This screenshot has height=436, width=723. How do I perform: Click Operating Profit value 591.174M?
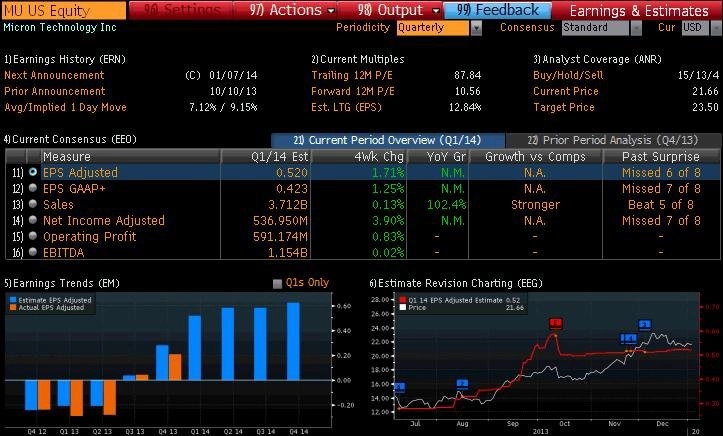(x=280, y=236)
